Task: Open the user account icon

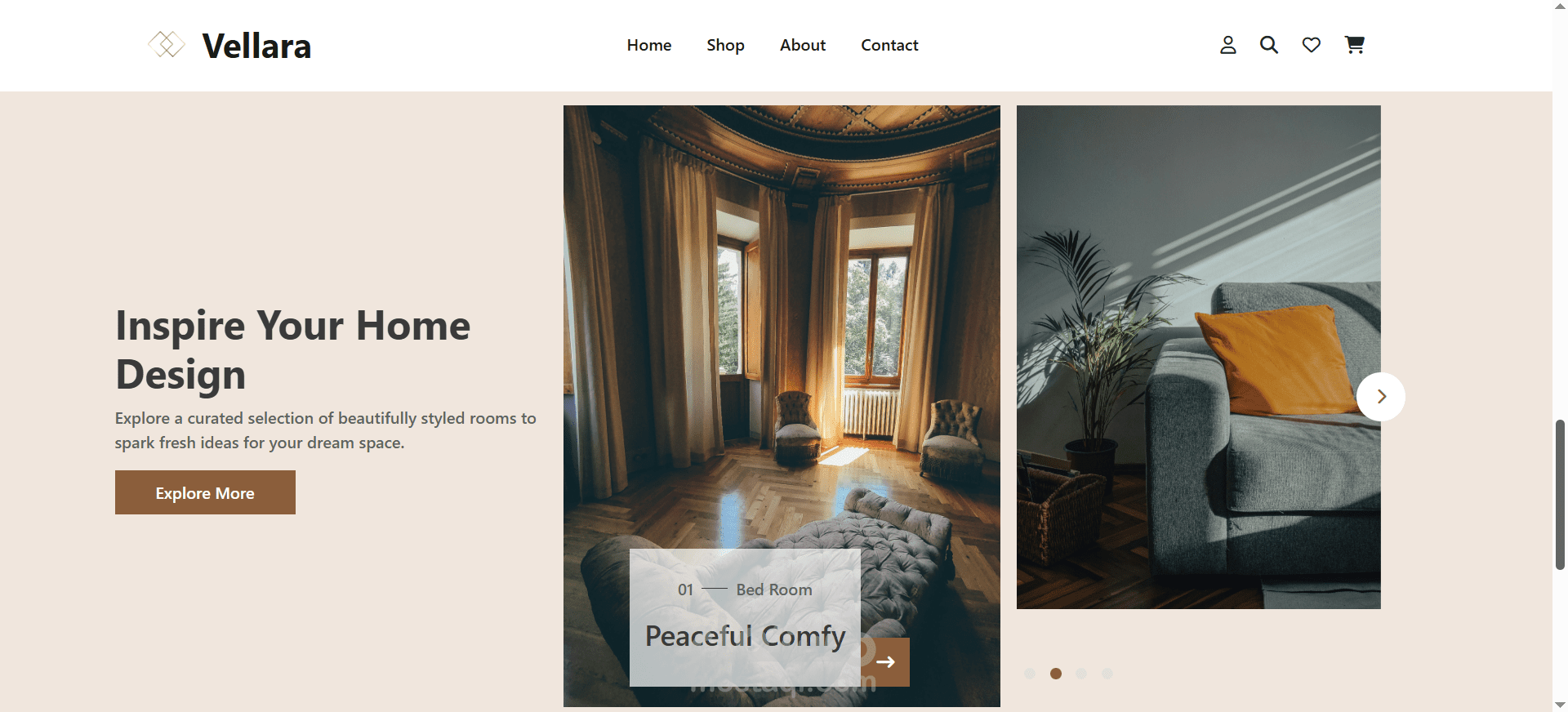Action: click(1227, 45)
